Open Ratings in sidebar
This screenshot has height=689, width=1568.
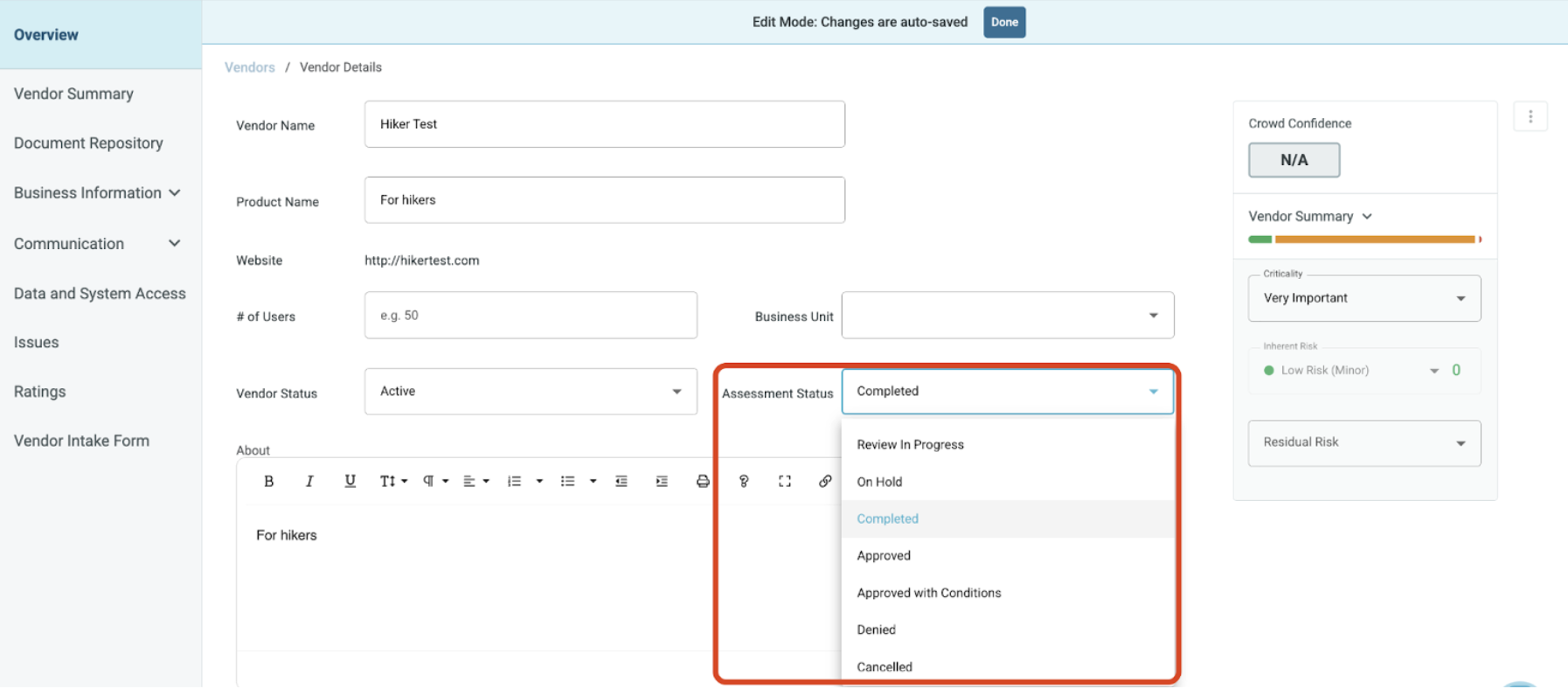(40, 391)
